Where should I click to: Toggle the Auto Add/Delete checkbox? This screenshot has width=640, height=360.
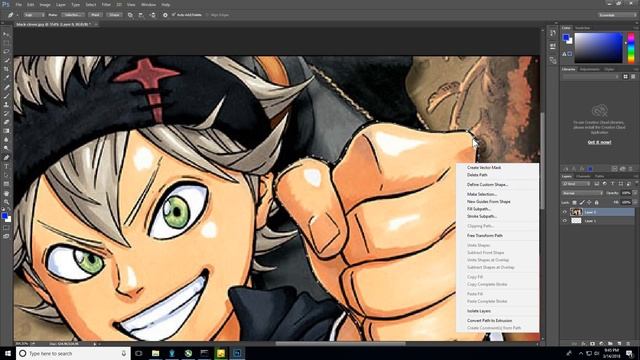(173, 15)
